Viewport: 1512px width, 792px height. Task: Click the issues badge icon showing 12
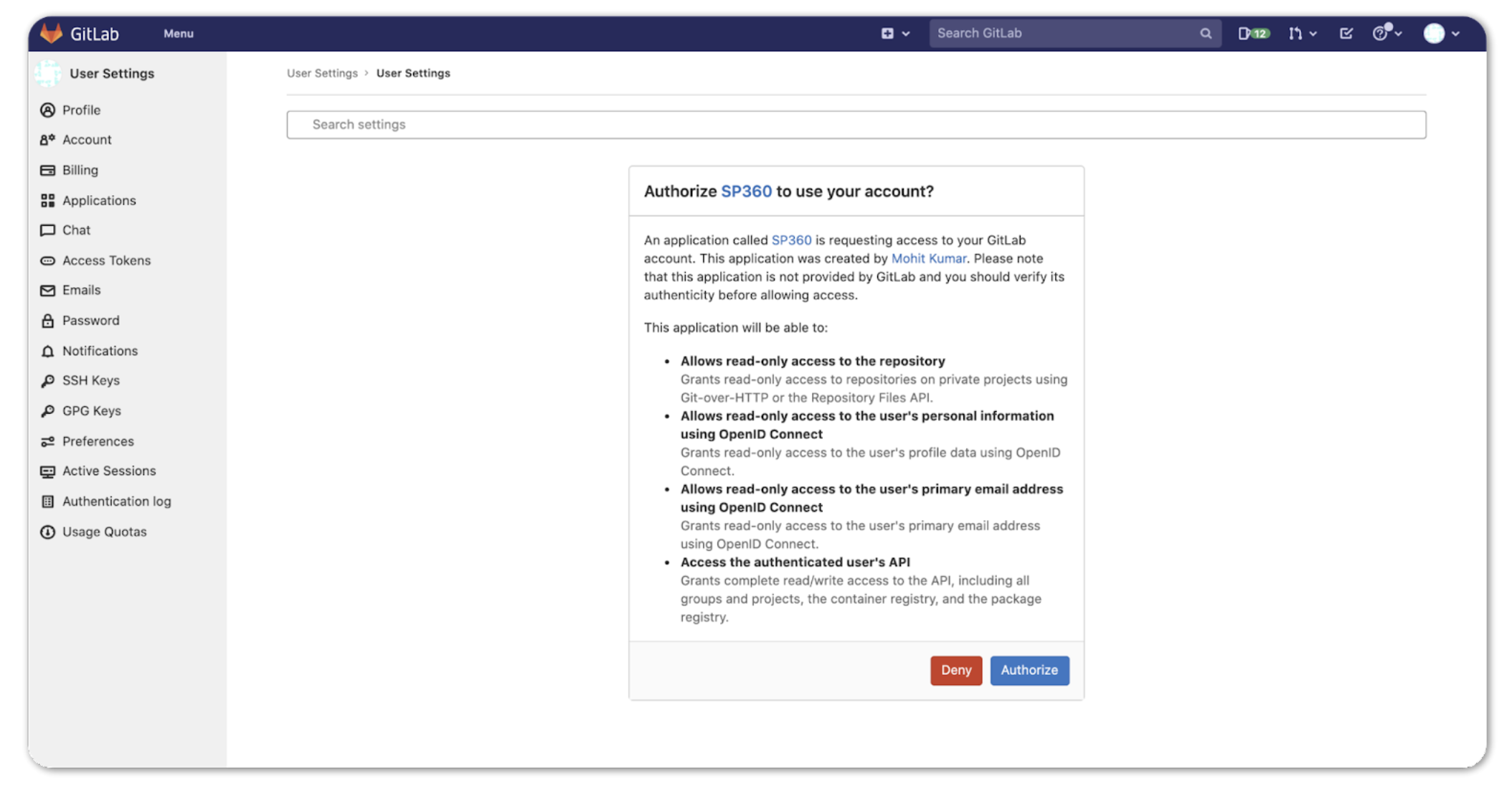(1252, 32)
